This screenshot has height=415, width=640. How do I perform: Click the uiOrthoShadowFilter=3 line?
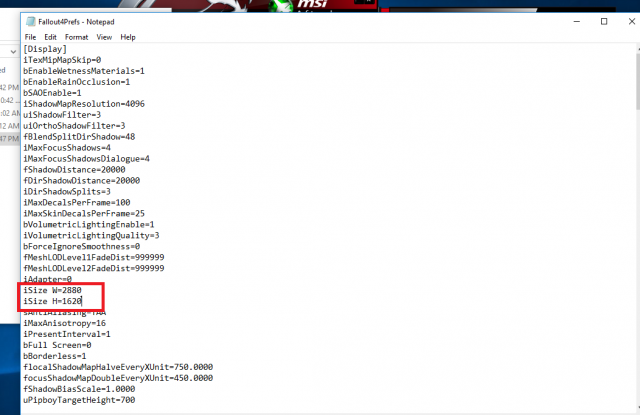pyautogui.click(x=74, y=126)
